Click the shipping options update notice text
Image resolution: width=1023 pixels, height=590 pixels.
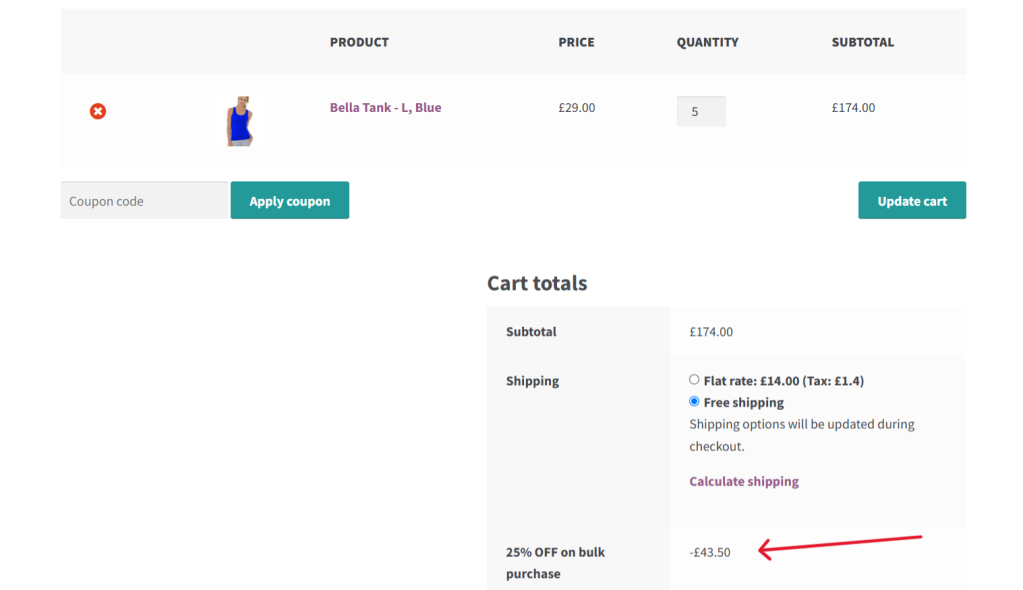(802, 435)
